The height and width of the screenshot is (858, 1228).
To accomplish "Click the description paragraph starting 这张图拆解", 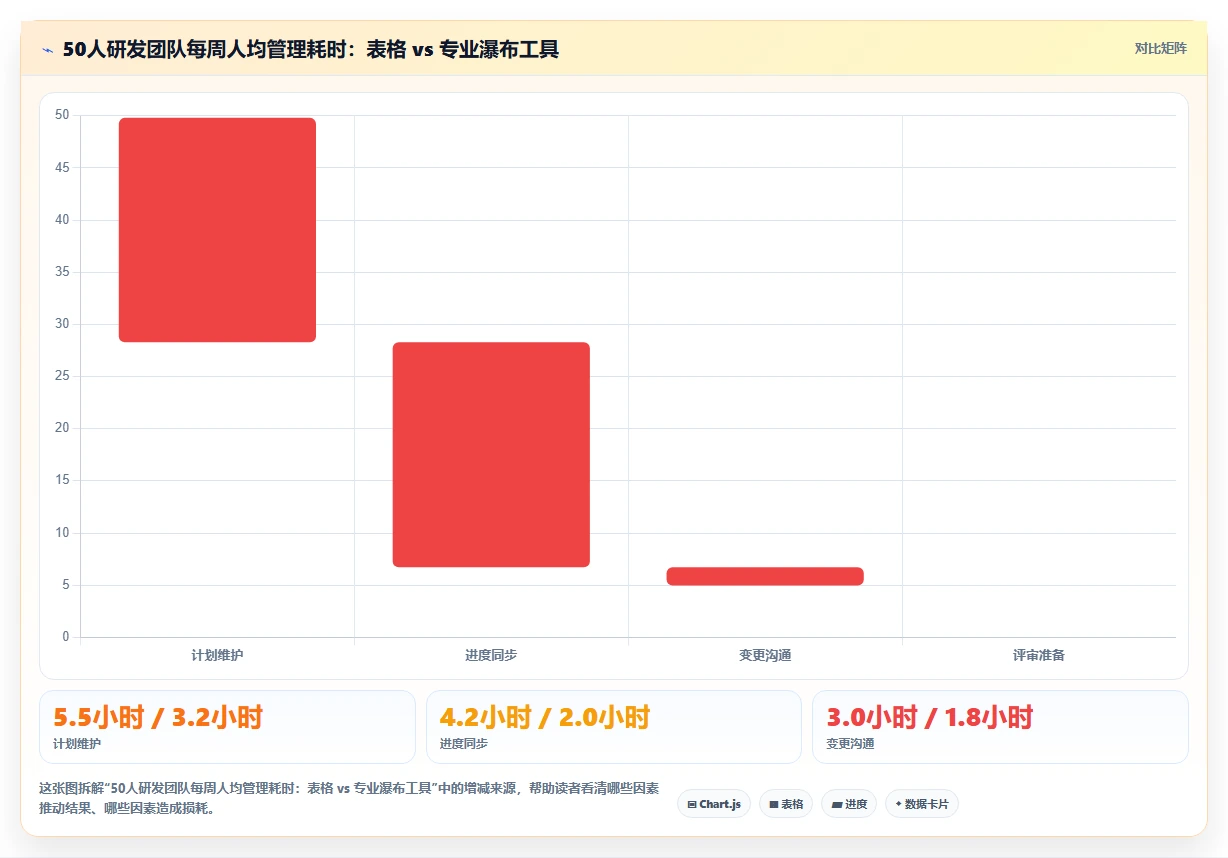I will click(x=349, y=798).
